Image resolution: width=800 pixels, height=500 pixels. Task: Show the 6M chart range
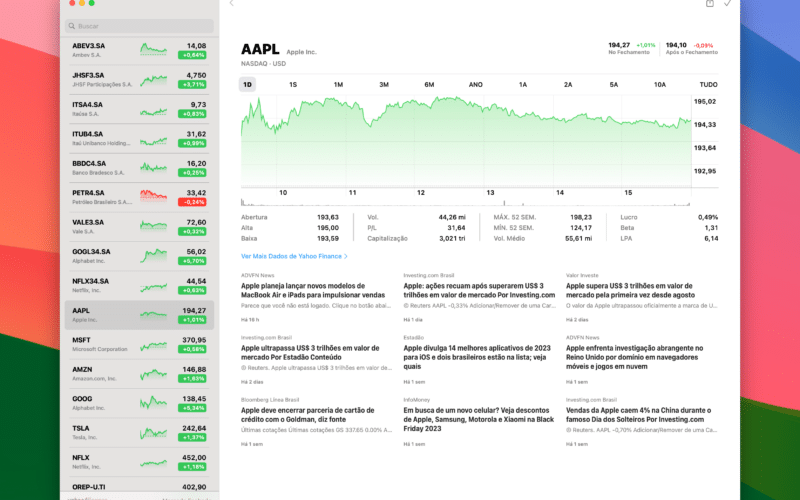tap(429, 85)
